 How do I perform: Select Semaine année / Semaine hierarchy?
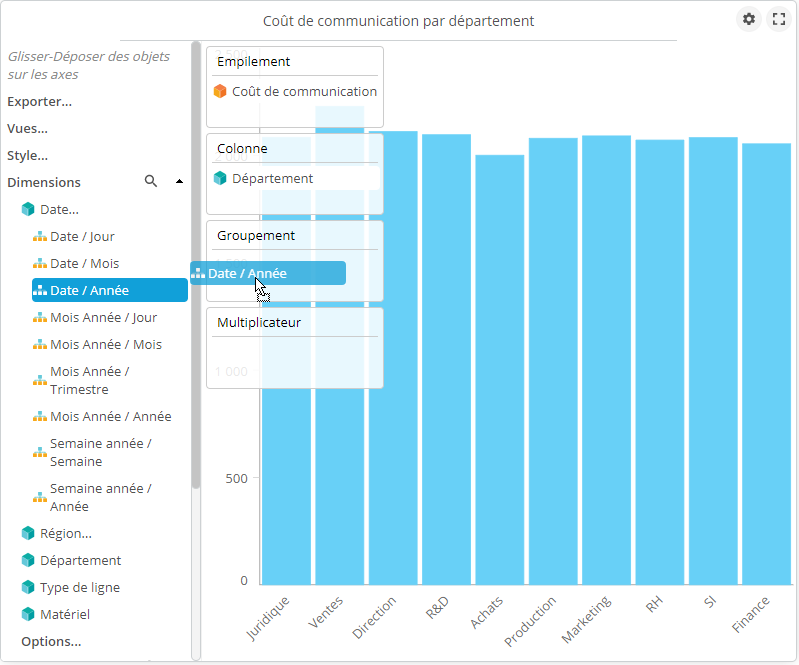coord(100,452)
